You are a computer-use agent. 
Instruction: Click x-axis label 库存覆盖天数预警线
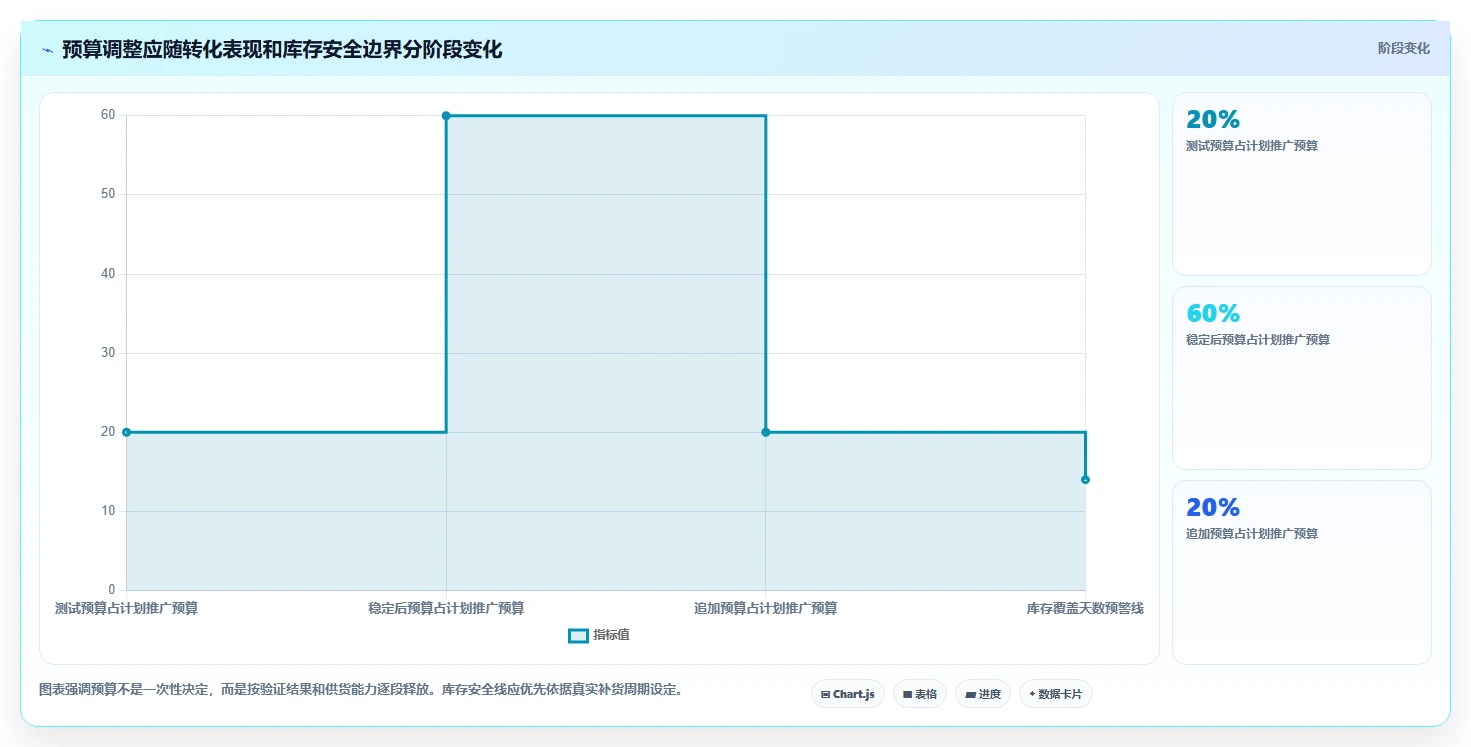pos(1085,608)
